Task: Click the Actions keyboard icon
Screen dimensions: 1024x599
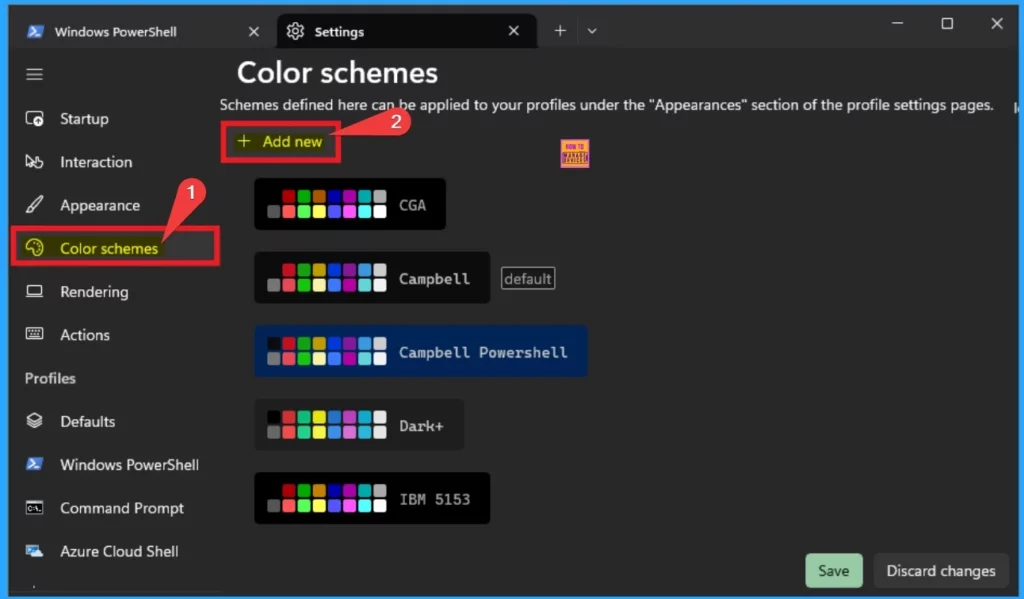Action: [x=34, y=334]
